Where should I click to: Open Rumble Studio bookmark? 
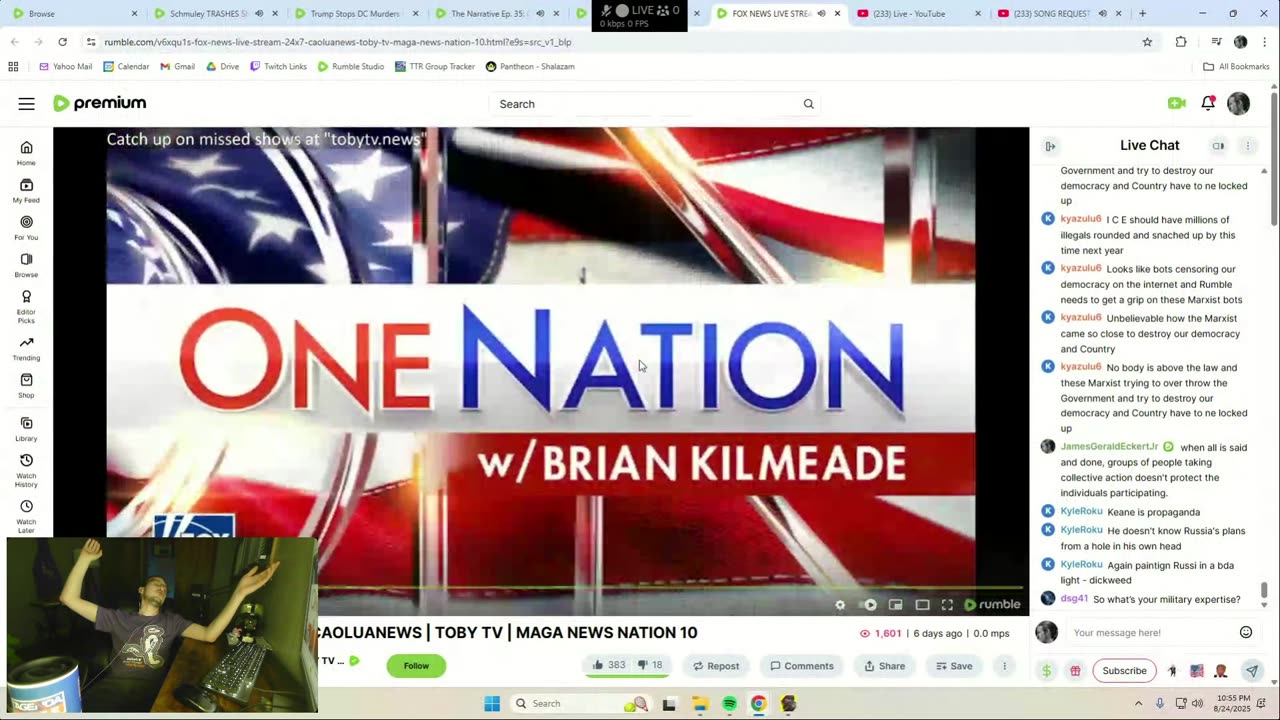coord(351,66)
